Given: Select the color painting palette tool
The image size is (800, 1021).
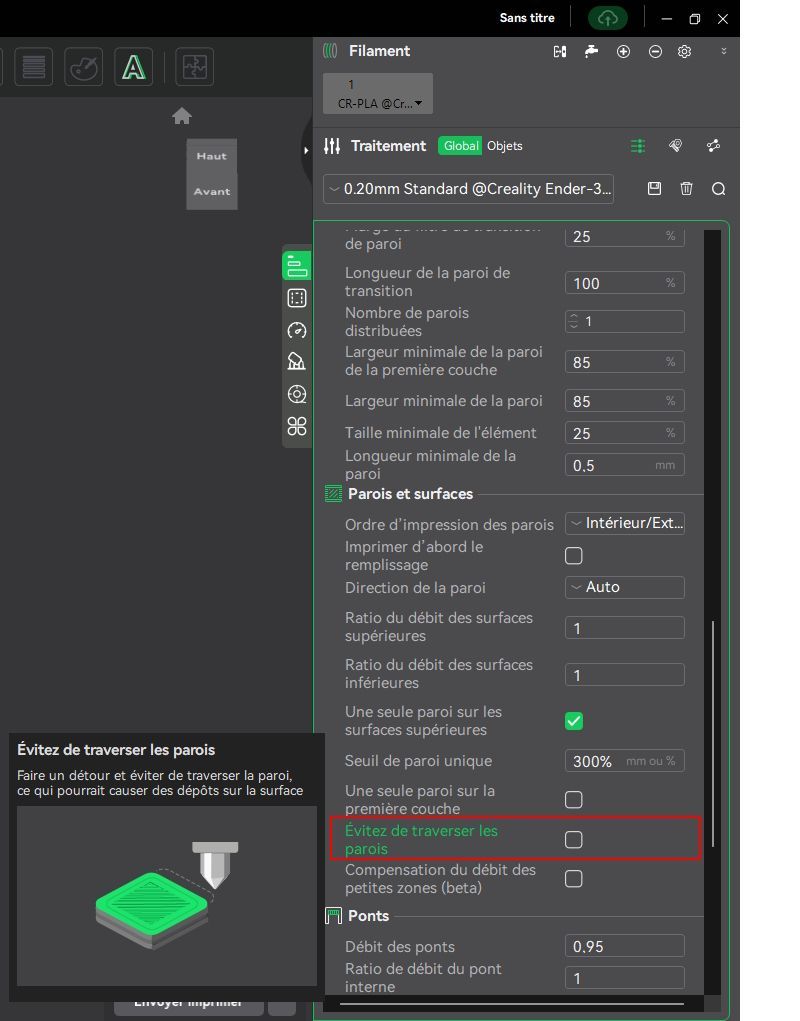Looking at the screenshot, I should (83, 66).
